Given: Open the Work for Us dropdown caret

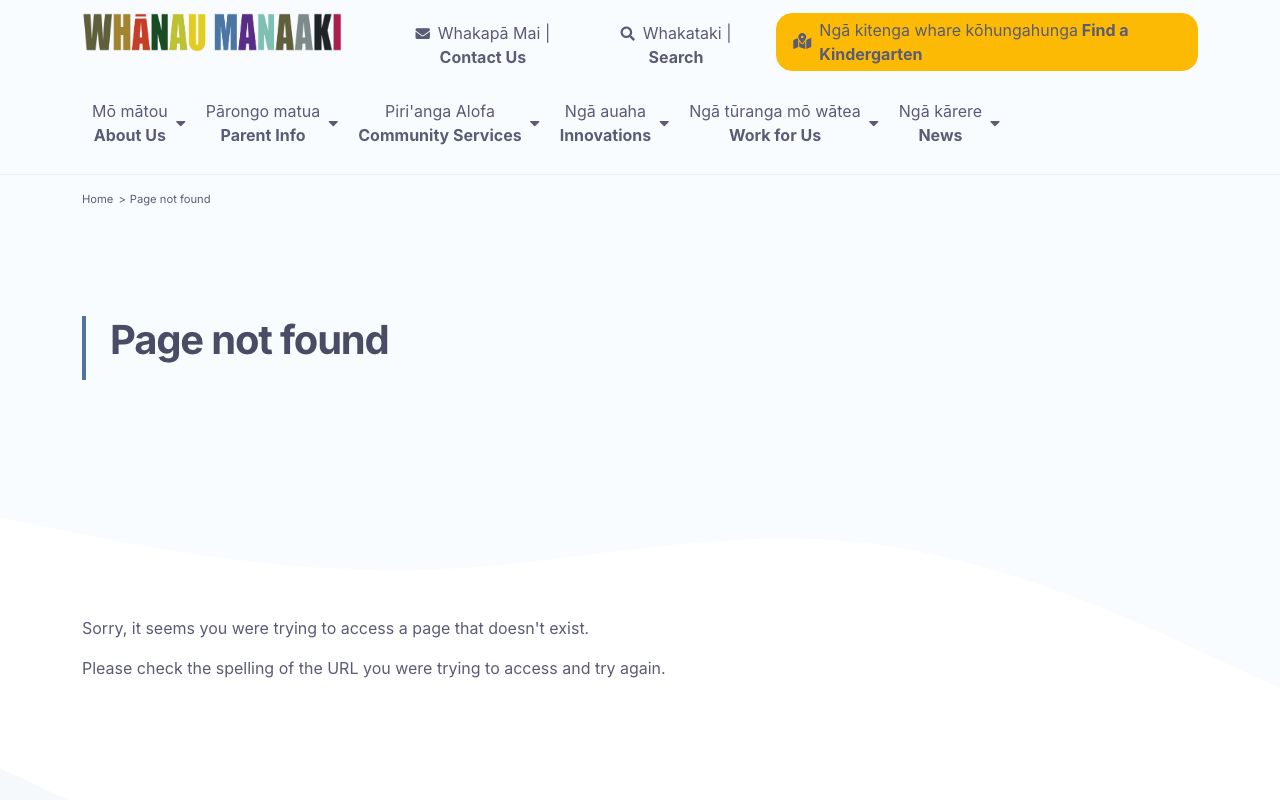Looking at the screenshot, I should point(874,124).
